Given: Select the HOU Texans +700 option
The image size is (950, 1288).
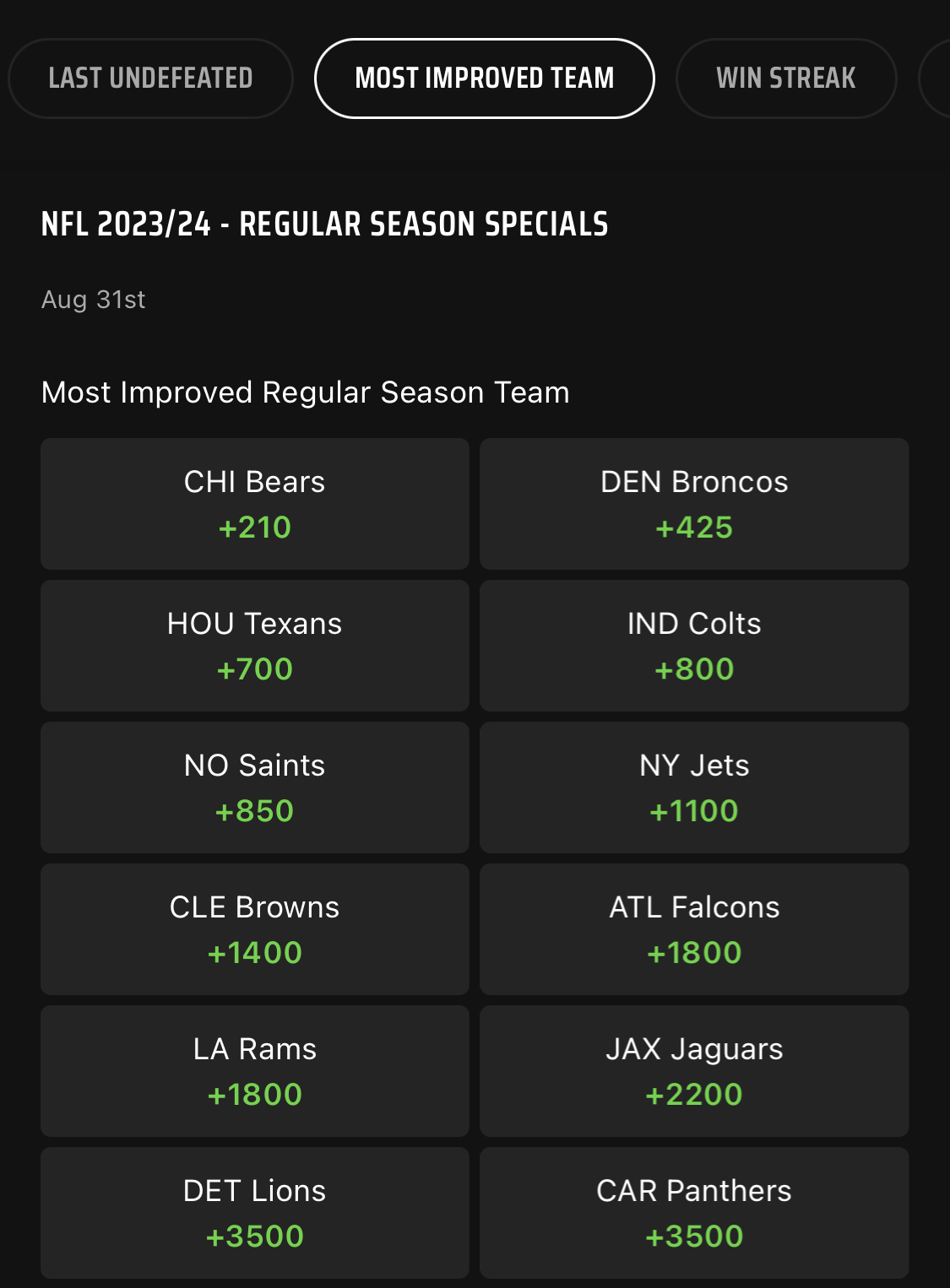Looking at the screenshot, I should [254, 646].
